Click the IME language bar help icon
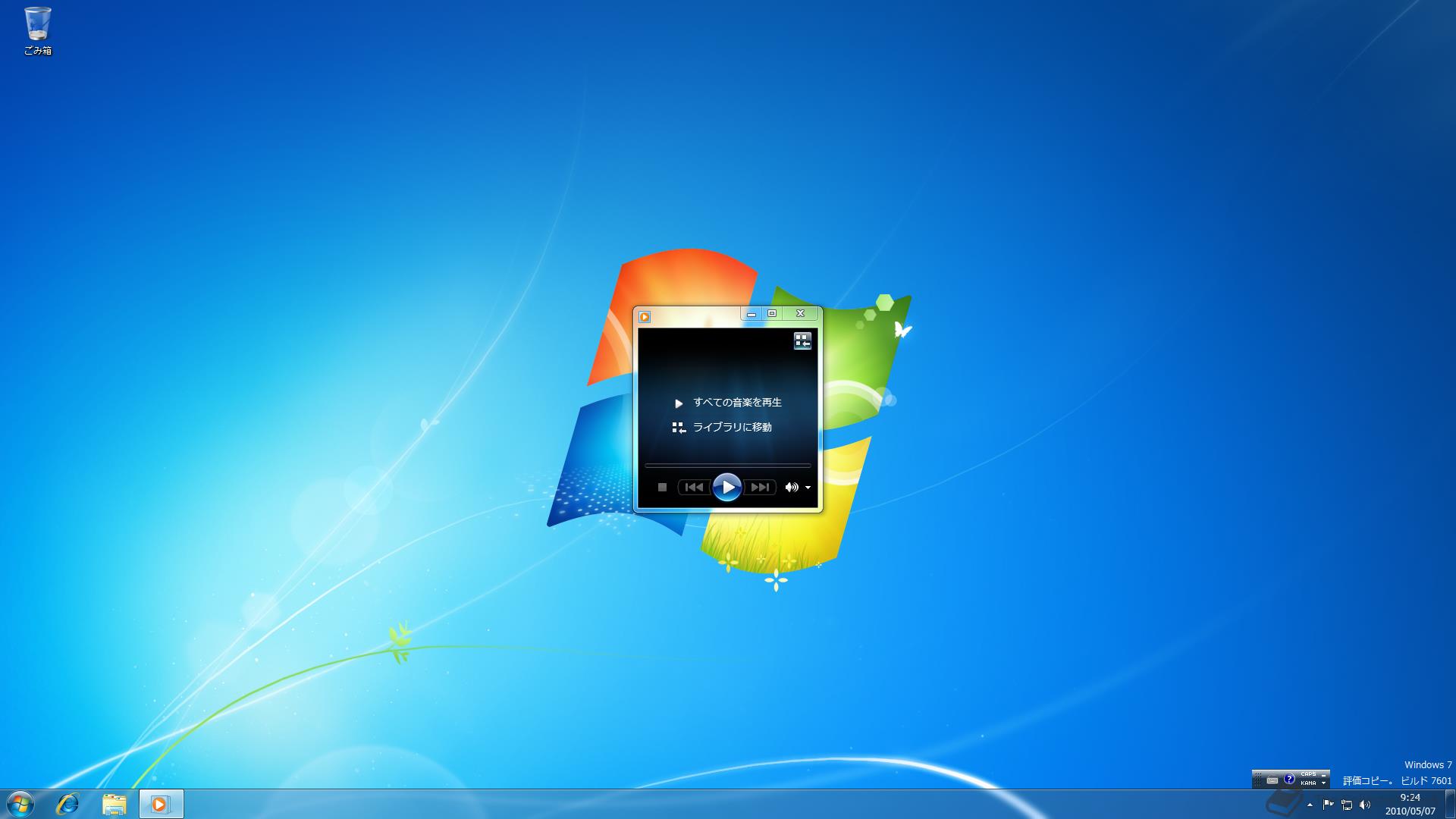 click(x=1289, y=779)
